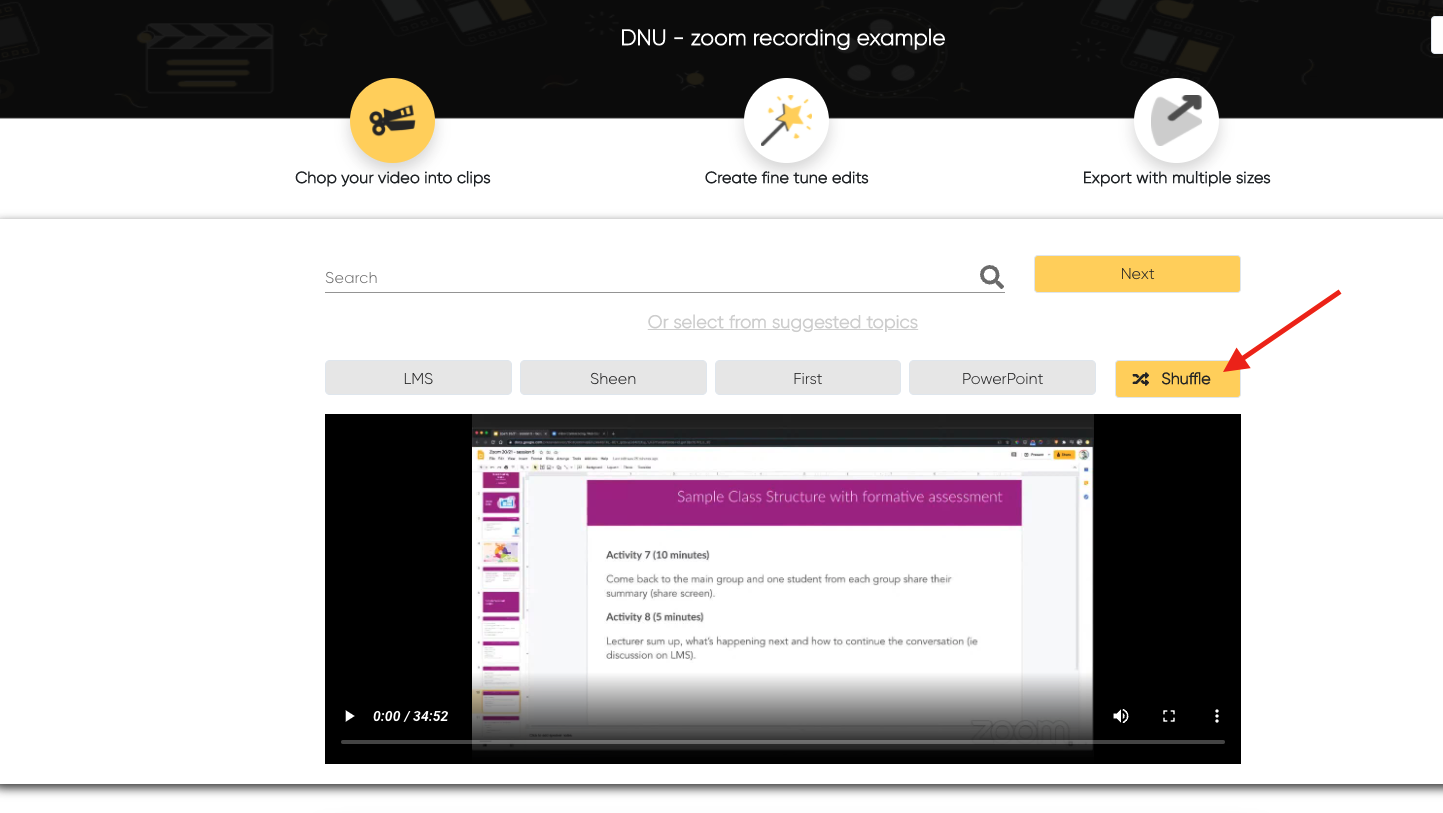Click the scissors chop-video icon
Screen dimensions: 1443x813
pos(392,121)
